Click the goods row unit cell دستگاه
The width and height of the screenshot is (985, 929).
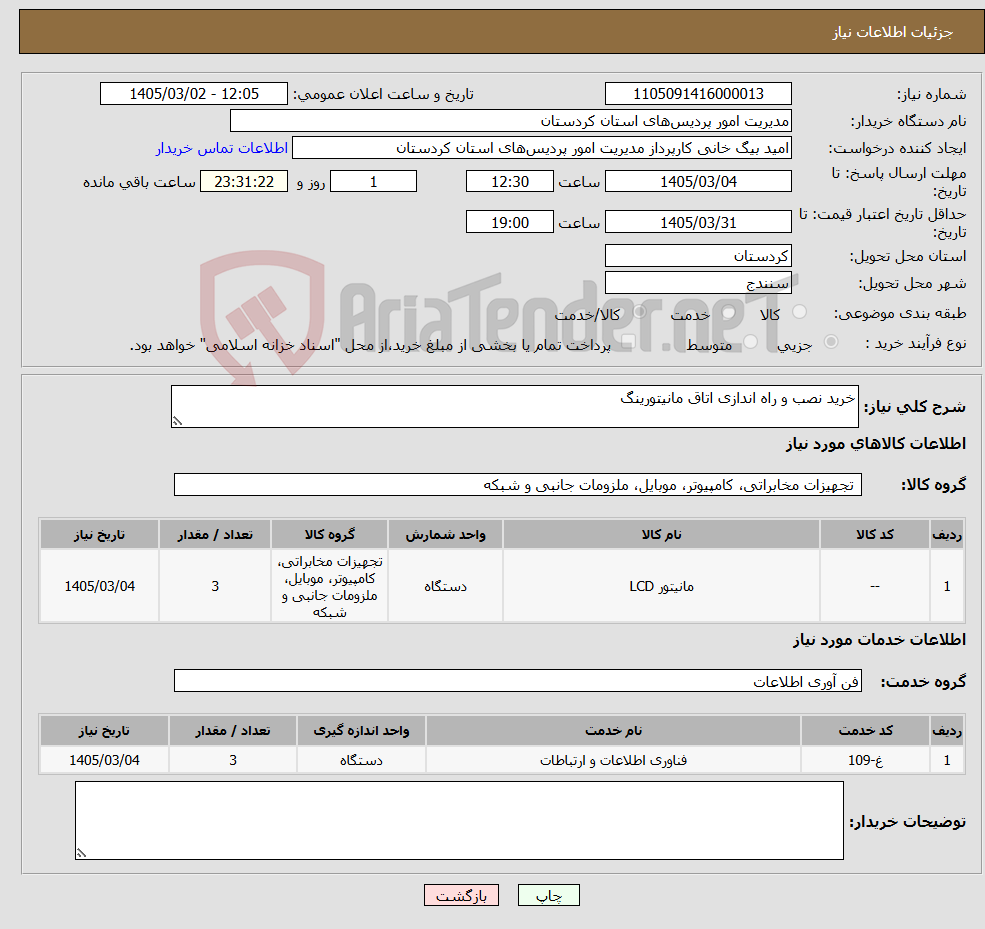coord(445,586)
